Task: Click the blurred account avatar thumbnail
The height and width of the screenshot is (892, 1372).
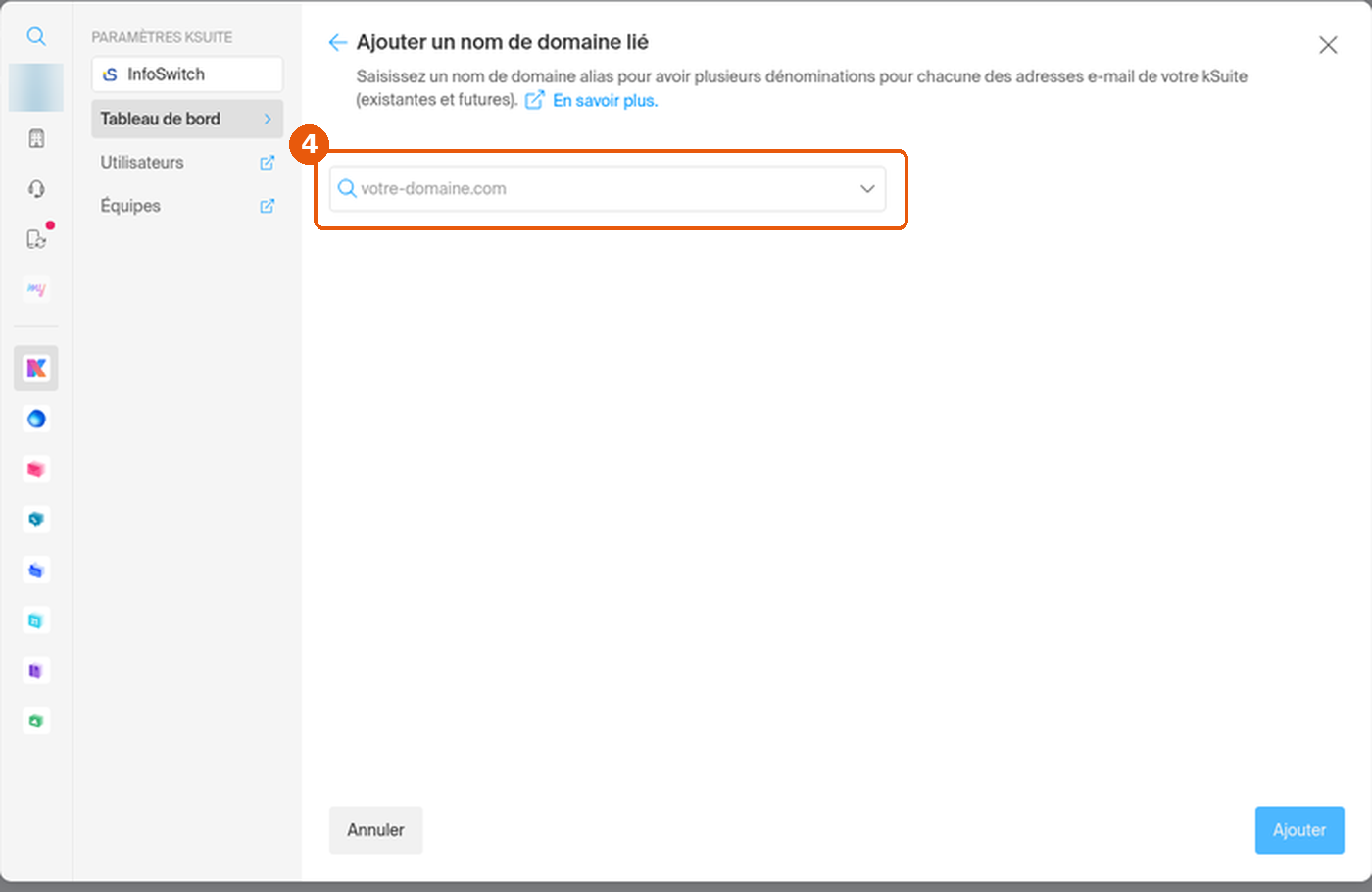Action: (x=36, y=87)
